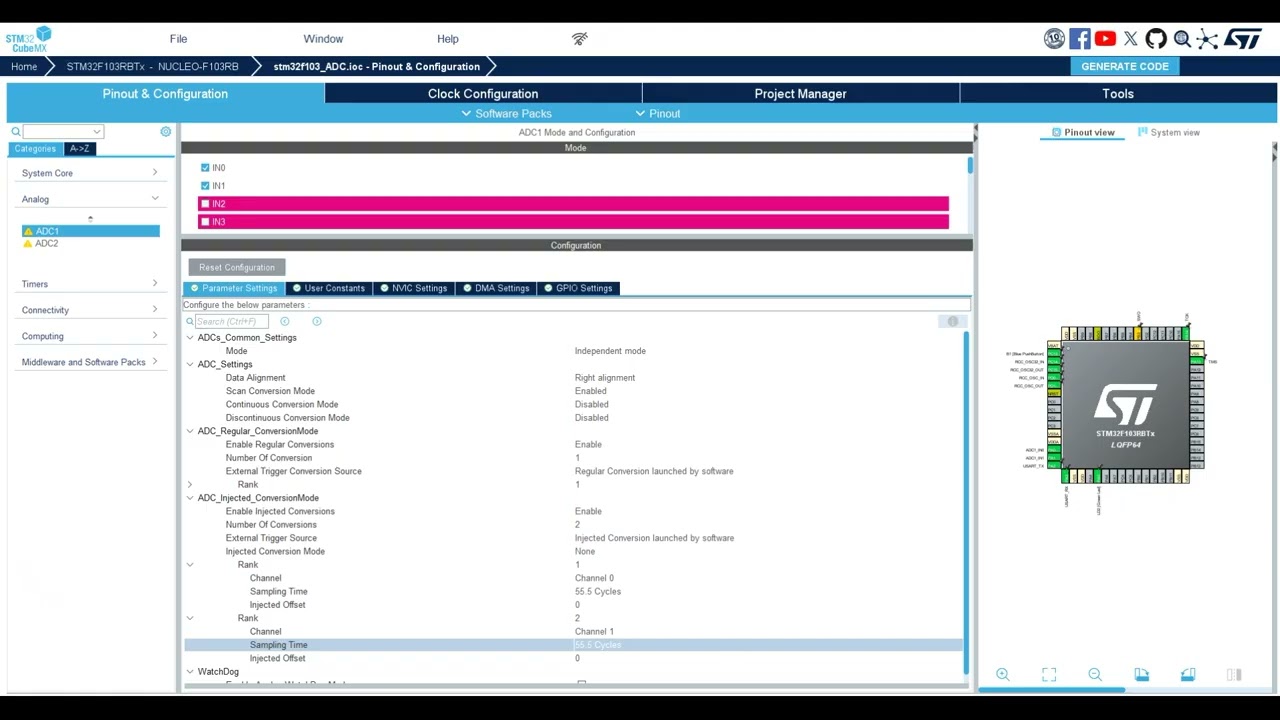Click the wiki magnifier icon near GitHub
This screenshot has width=1280, height=720.
click(1182, 39)
